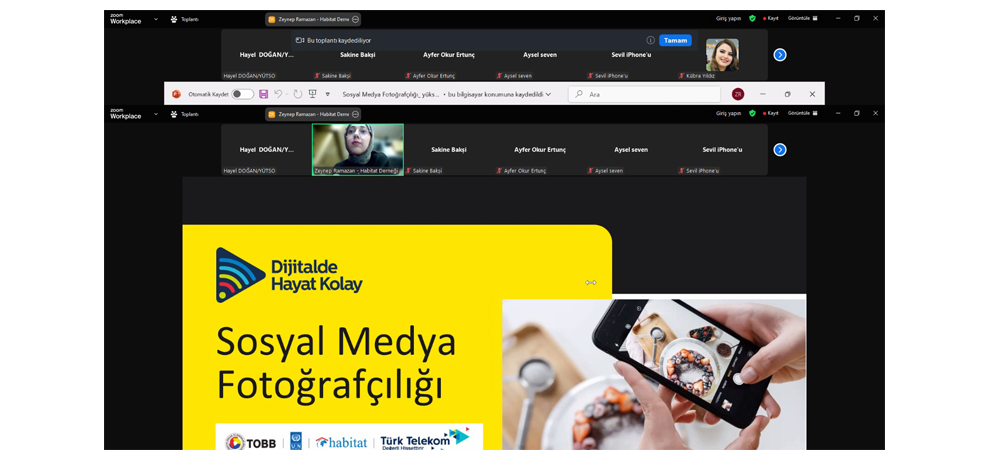Image resolution: width=990 pixels, height=450 pixels.
Task: Click Dijitalde Hayat Kolay logo on slide
Action: tap(289, 275)
